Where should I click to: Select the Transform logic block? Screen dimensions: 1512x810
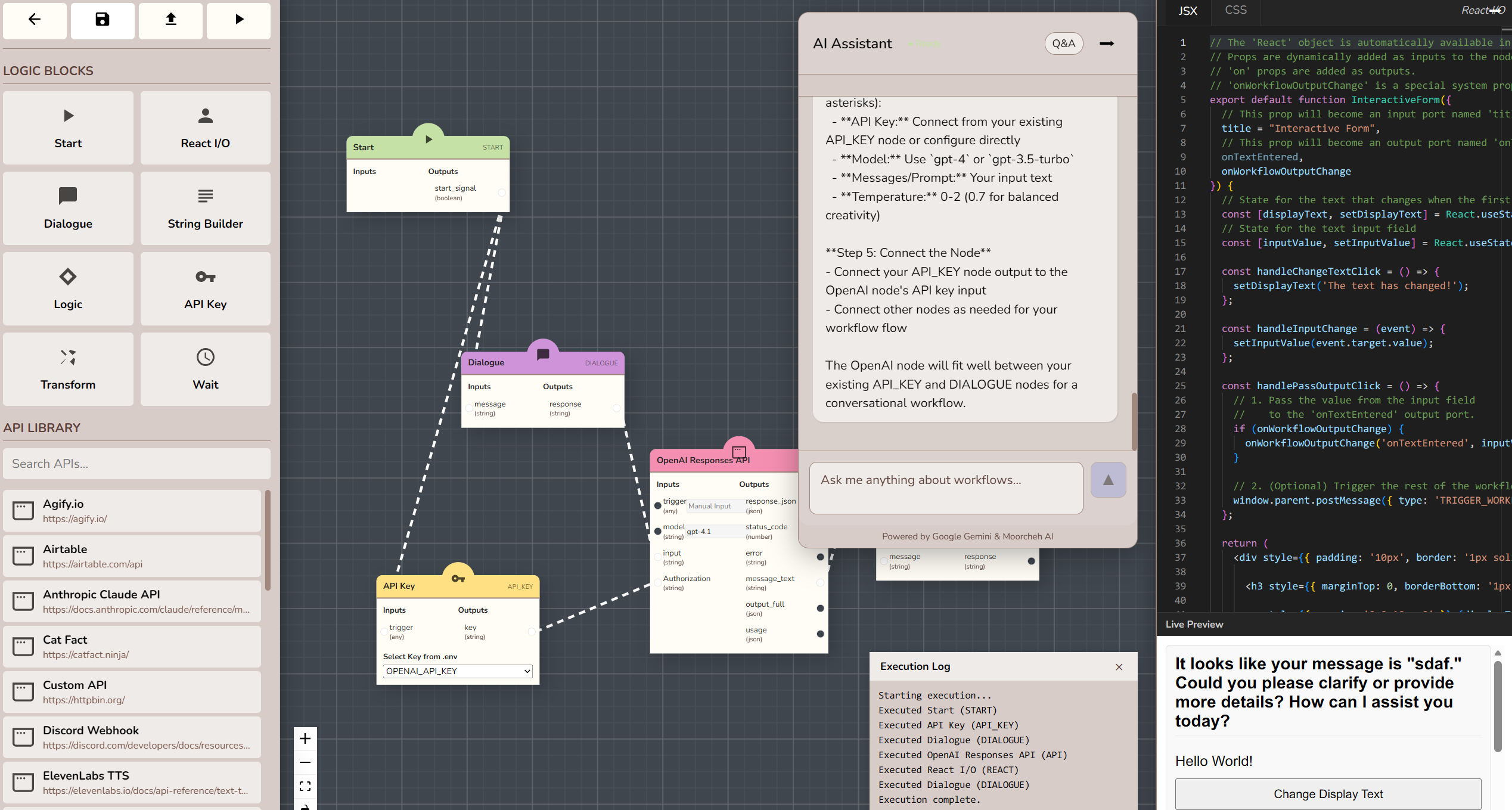pos(68,369)
